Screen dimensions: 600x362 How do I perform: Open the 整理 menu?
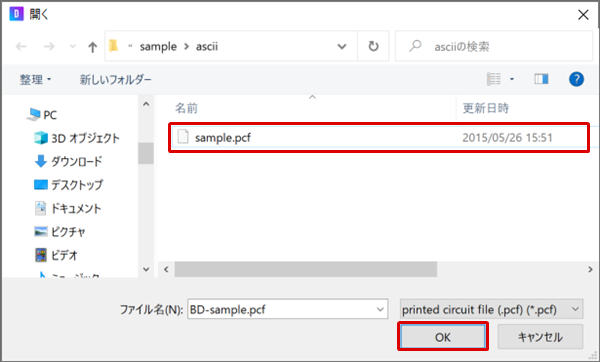click(35, 79)
